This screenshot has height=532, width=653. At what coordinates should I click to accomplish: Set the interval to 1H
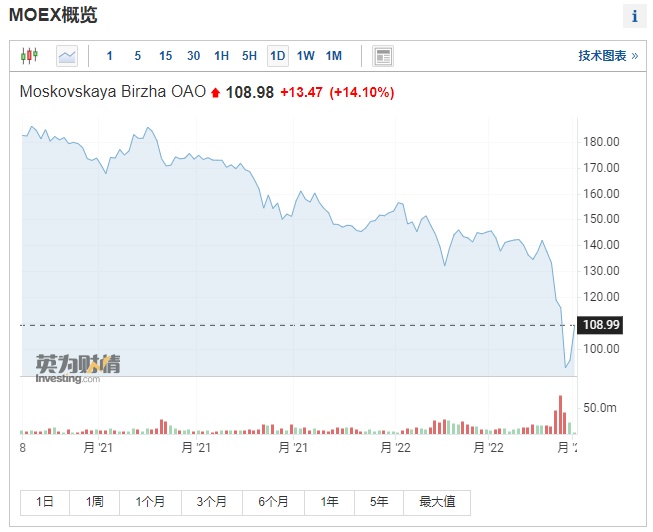tap(222, 56)
